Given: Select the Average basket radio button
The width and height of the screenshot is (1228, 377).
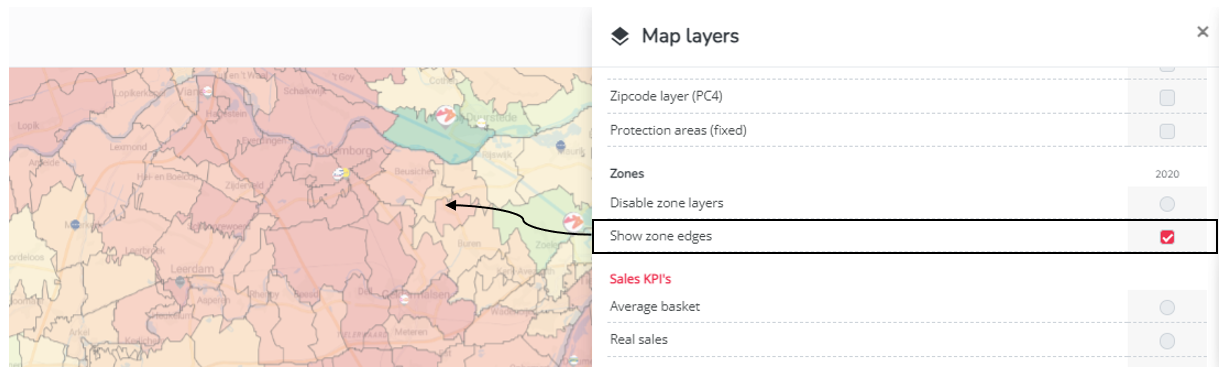Looking at the screenshot, I should click(1167, 307).
